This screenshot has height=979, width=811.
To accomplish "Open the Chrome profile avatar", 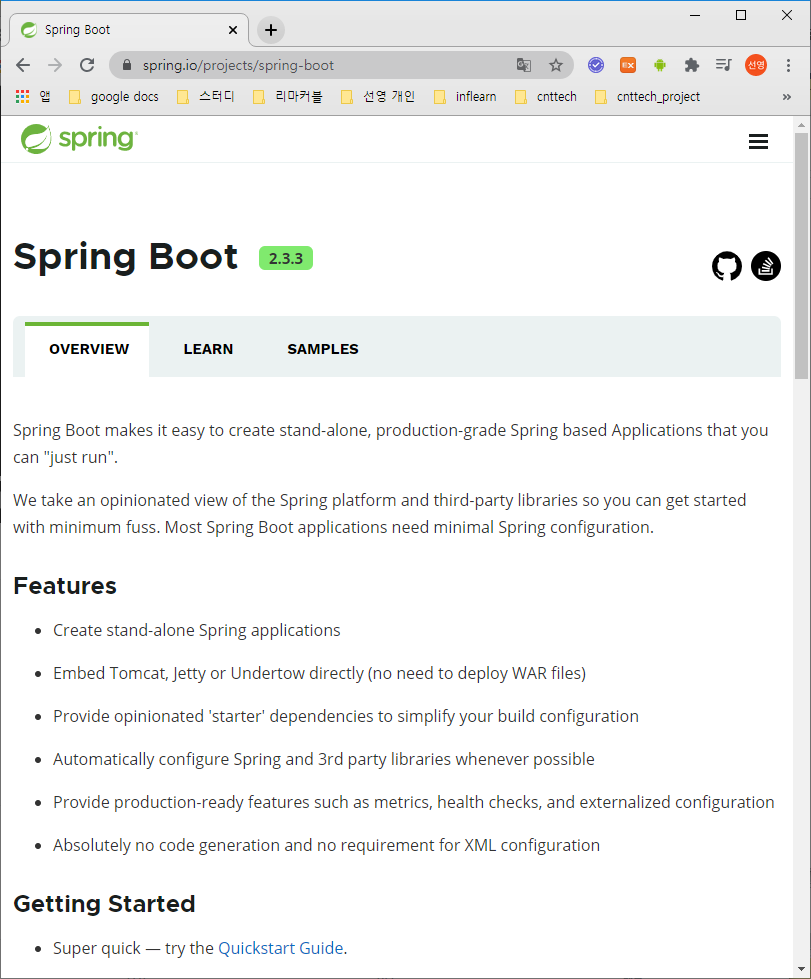I will [756, 65].
